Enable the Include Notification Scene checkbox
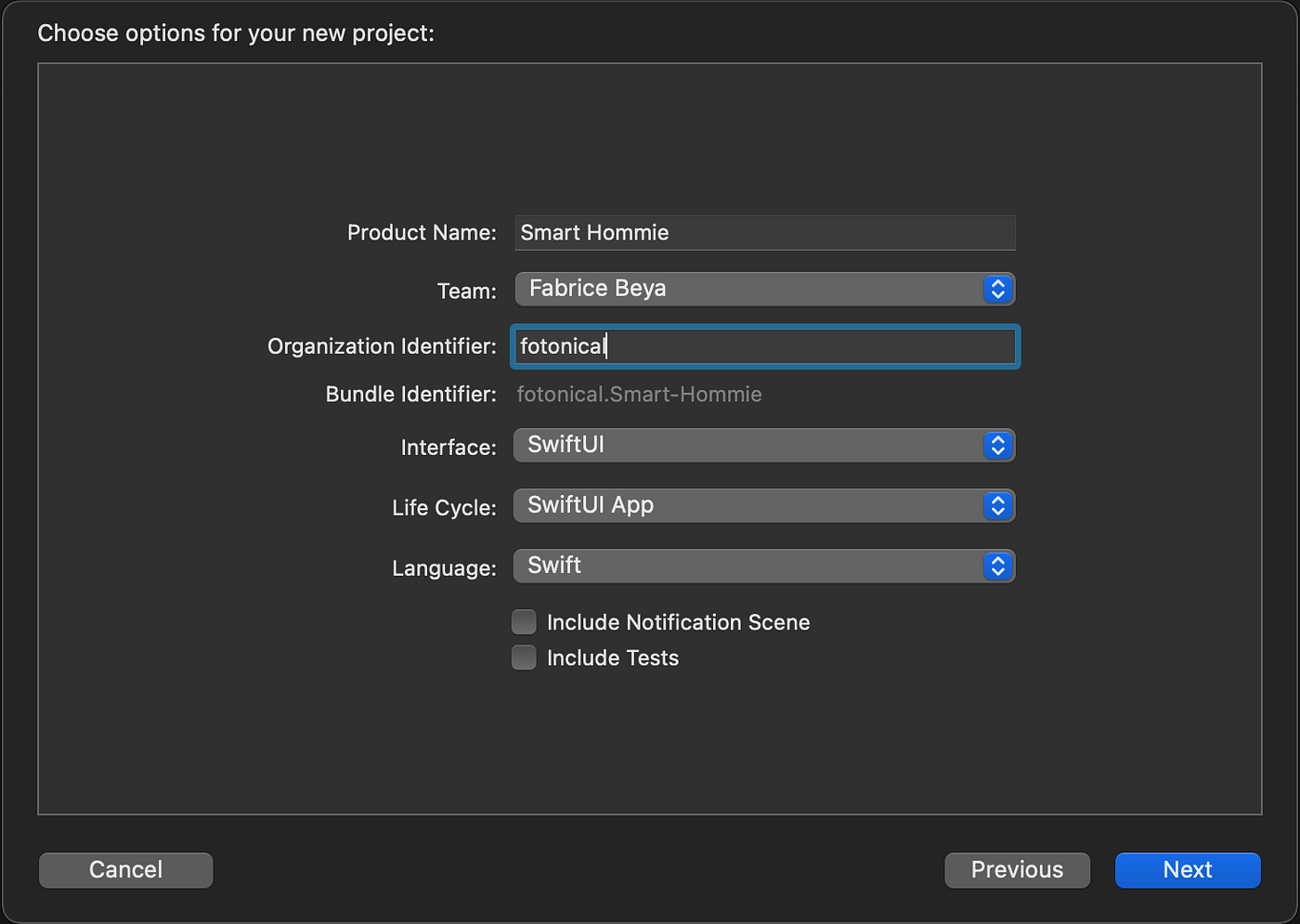 coord(524,621)
